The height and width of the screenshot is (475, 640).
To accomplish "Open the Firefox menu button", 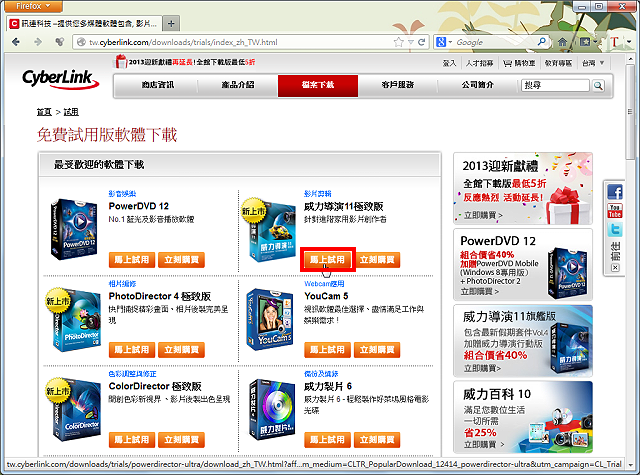I will coord(33,6).
